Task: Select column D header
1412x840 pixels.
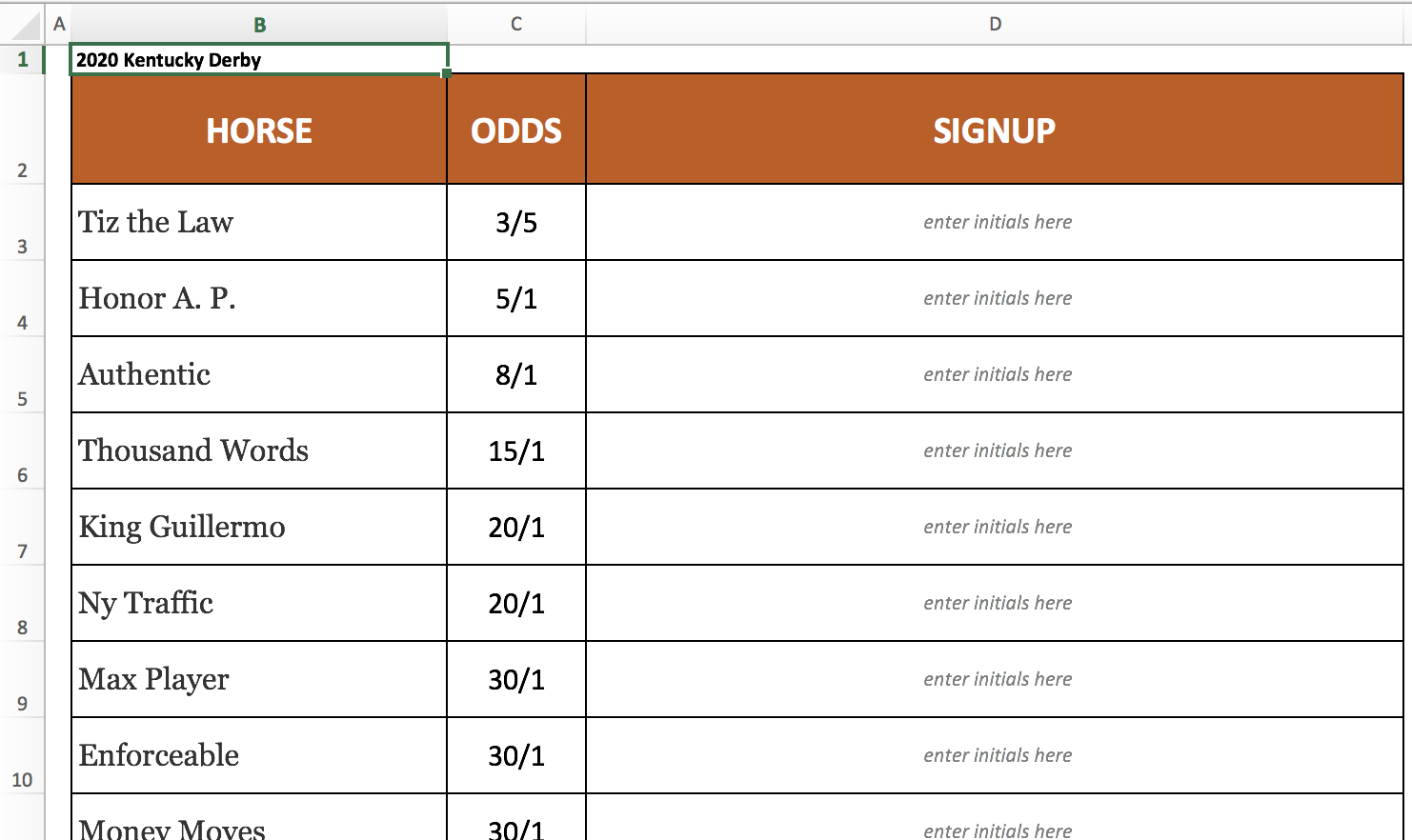Action: pos(995,24)
